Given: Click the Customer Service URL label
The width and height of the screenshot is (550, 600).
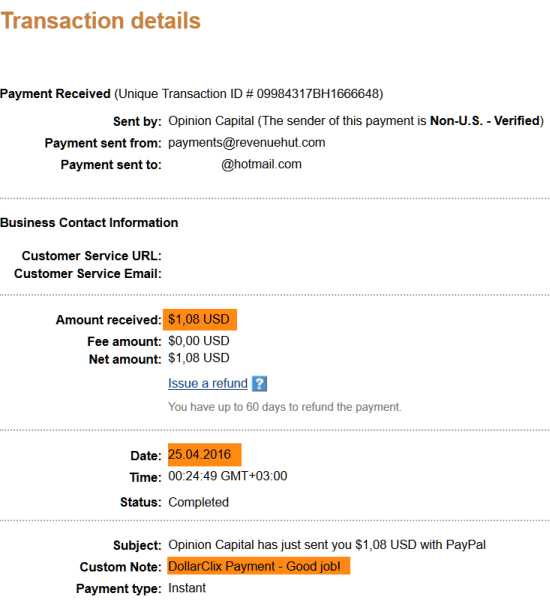Looking at the screenshot, I should [x=92, y=256].
